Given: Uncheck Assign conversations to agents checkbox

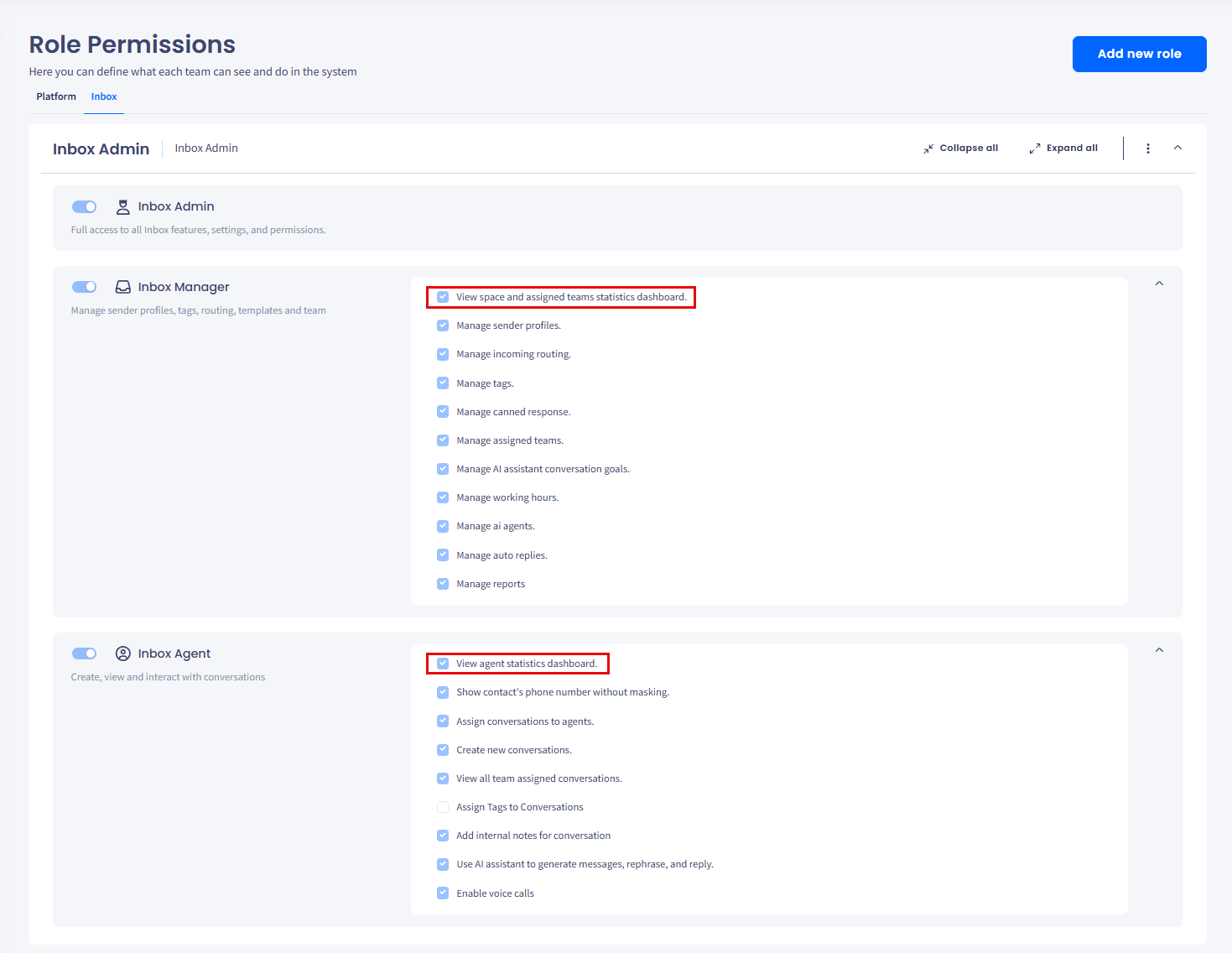Looking at the screenshot, I should [x=443, y=721].
